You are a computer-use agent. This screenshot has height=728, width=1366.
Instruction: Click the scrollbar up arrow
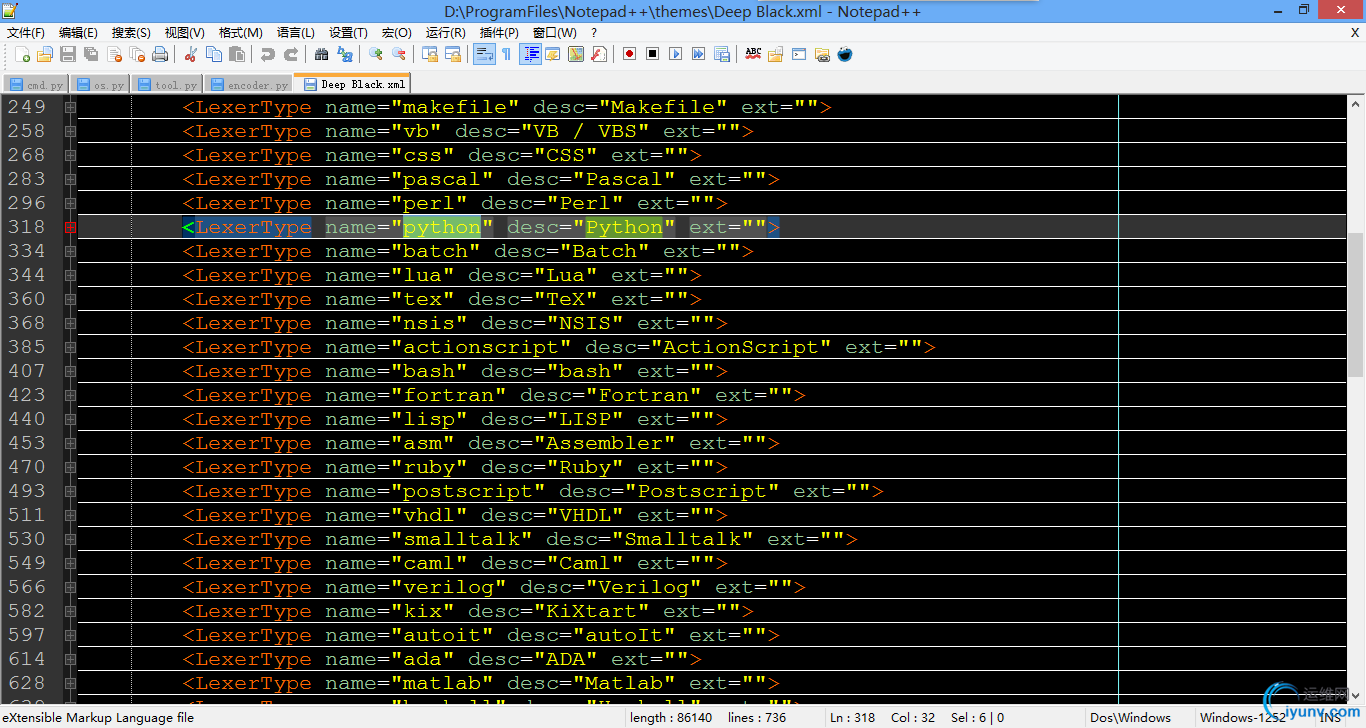click(1355, 104)
